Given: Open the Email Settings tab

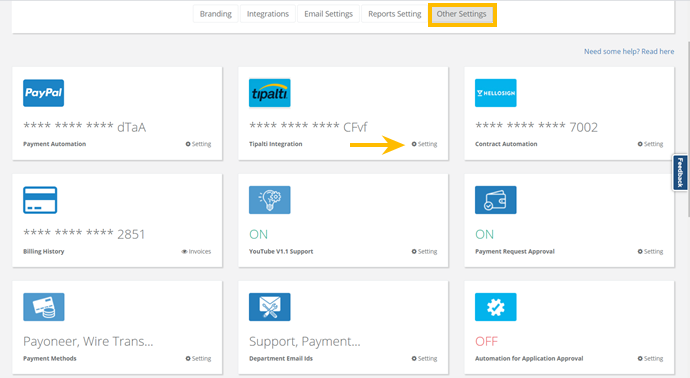Looking at the screenshot, I should pos(328,14).
